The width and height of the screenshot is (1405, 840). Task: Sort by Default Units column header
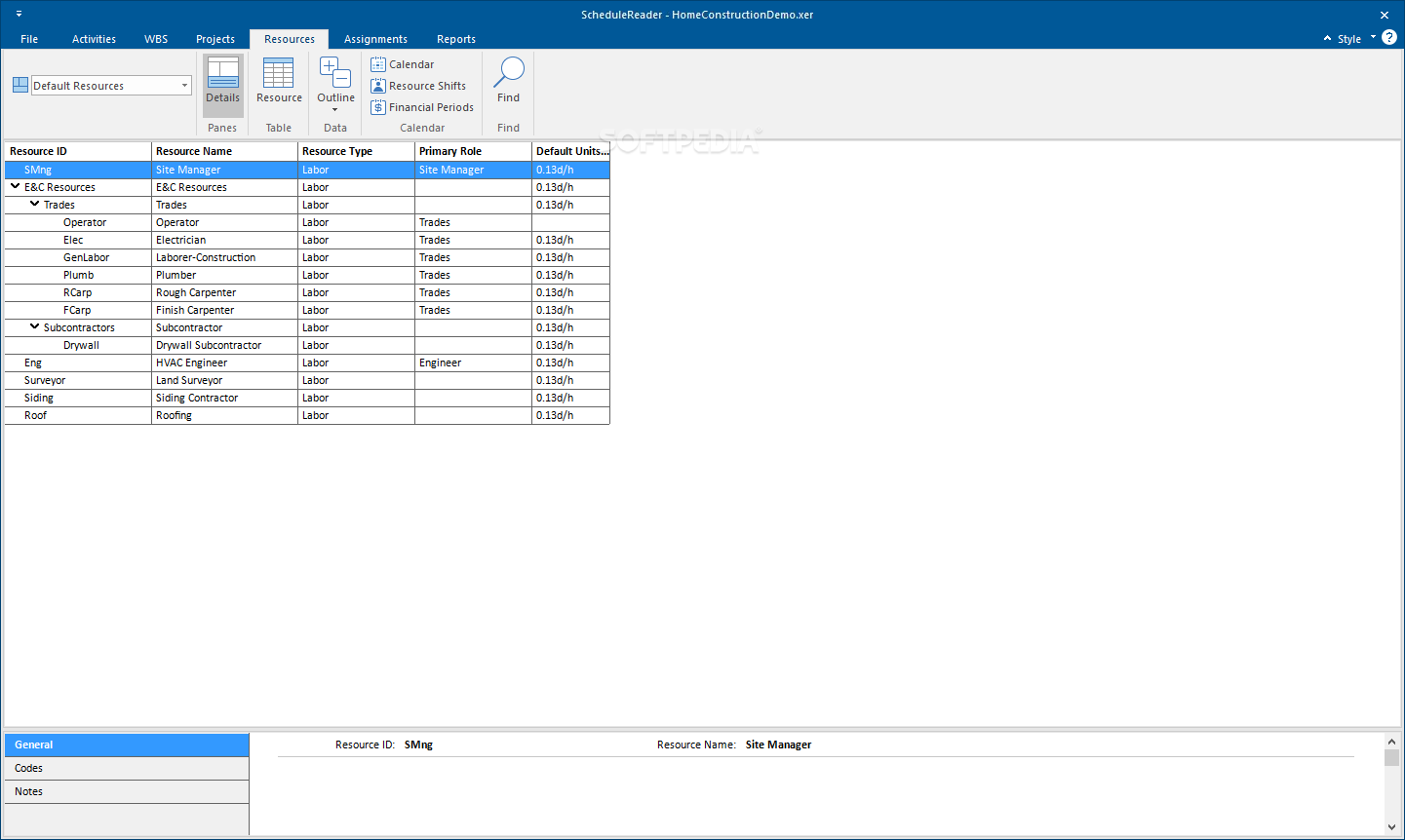coord(570,151)
